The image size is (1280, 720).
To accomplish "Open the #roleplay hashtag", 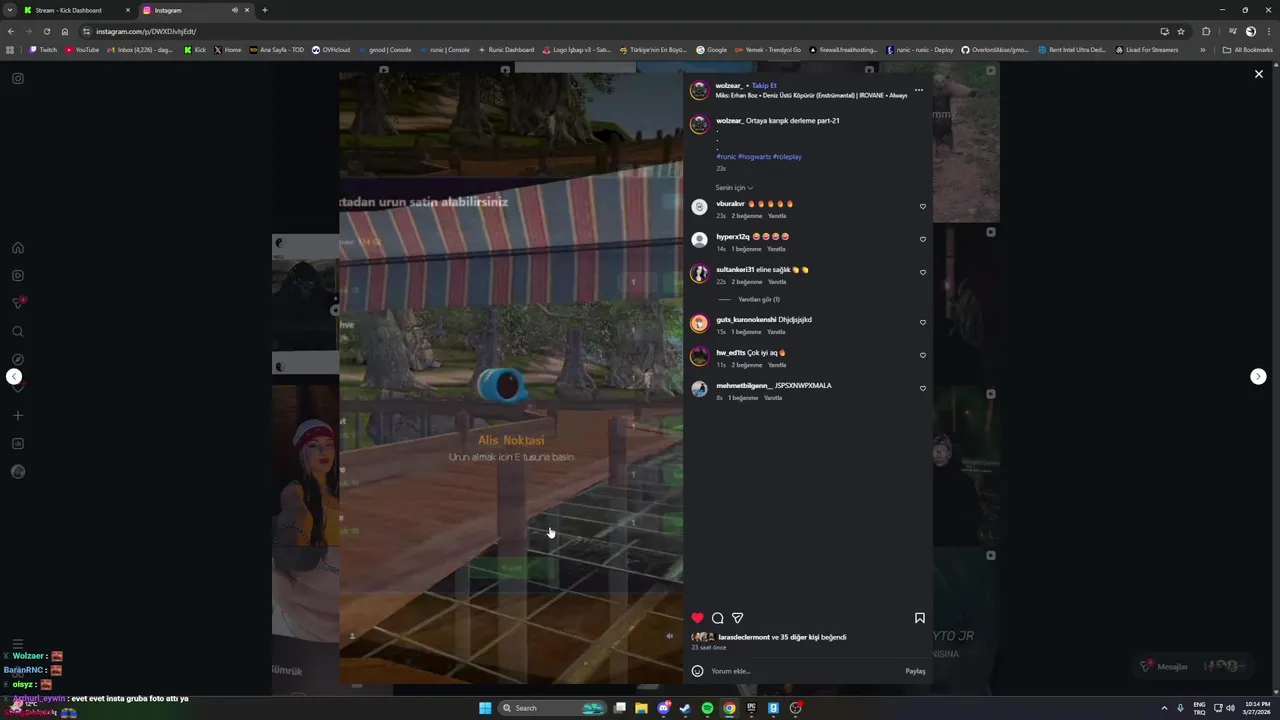I will click(787, 157).
